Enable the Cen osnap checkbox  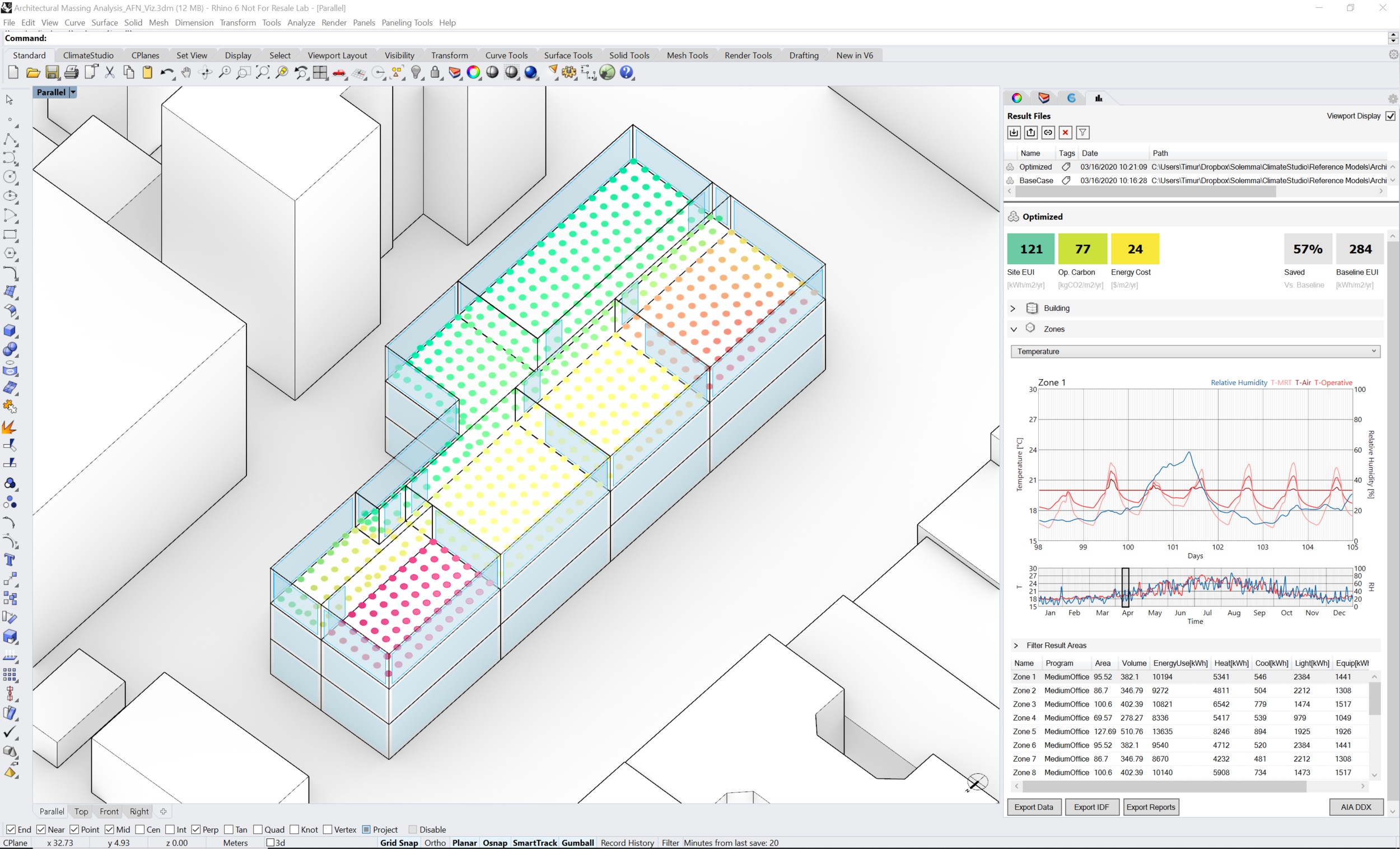pos(141,829)
